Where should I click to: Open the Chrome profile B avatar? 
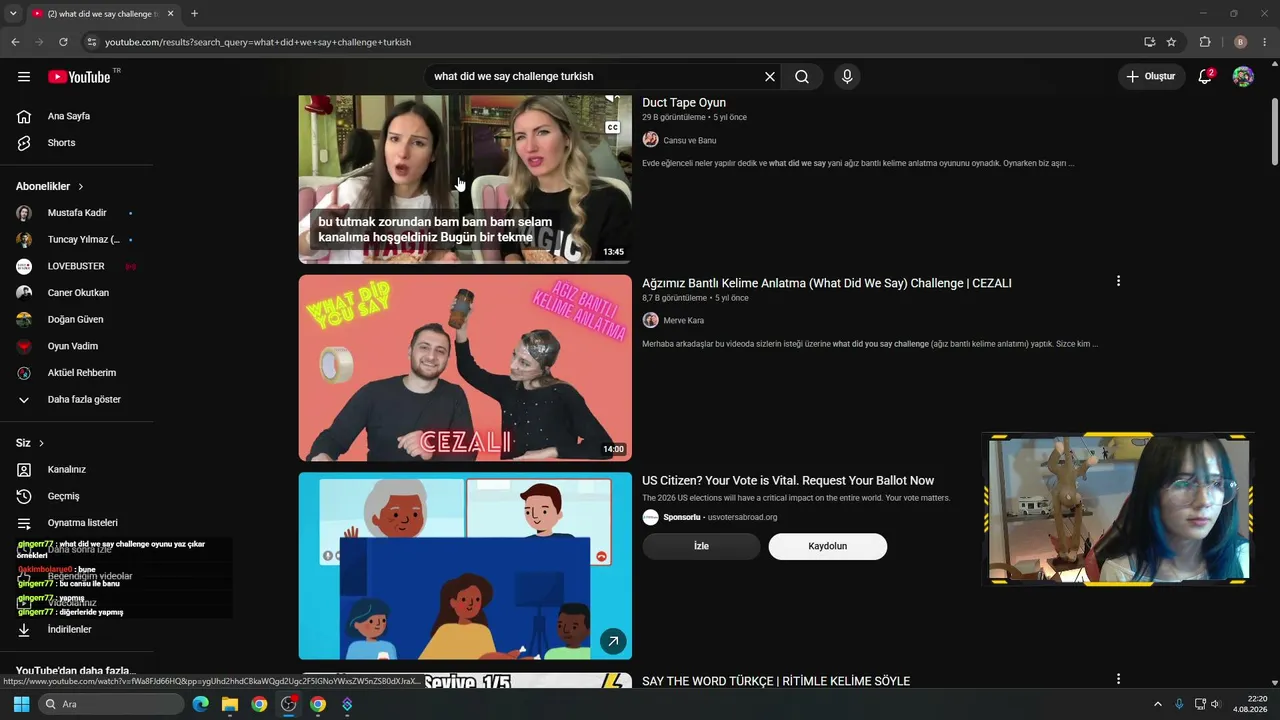1241,42
